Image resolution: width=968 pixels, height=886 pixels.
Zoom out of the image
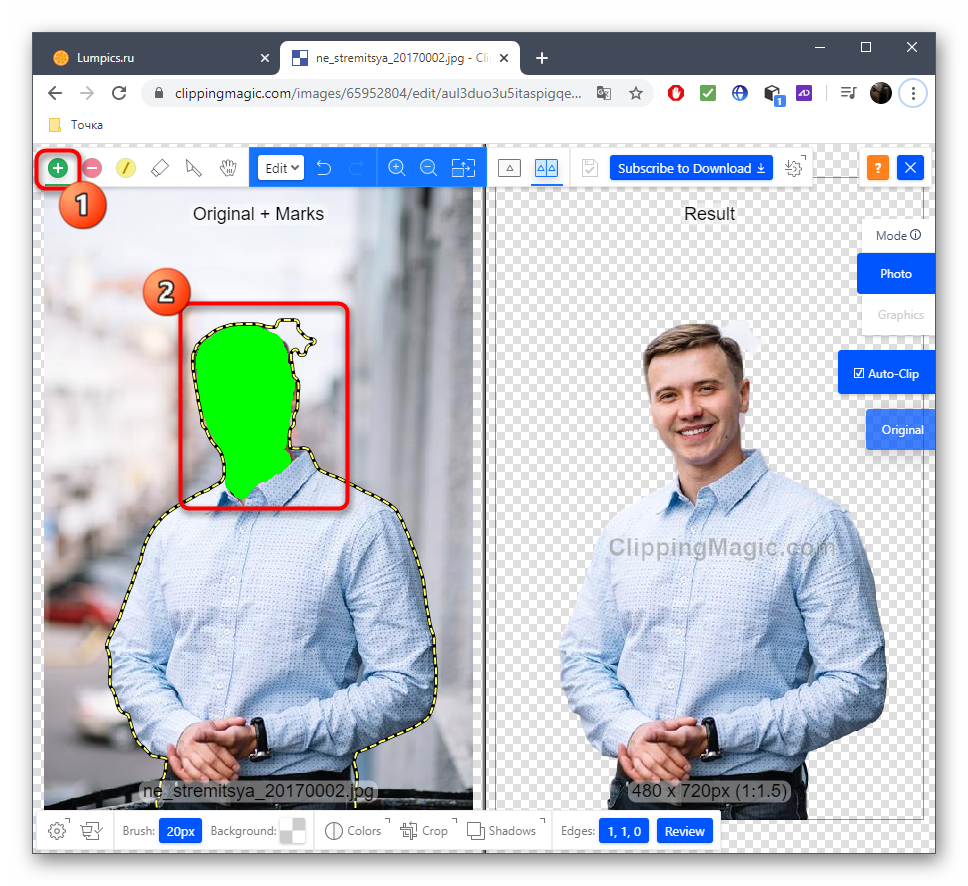(428, 168)
